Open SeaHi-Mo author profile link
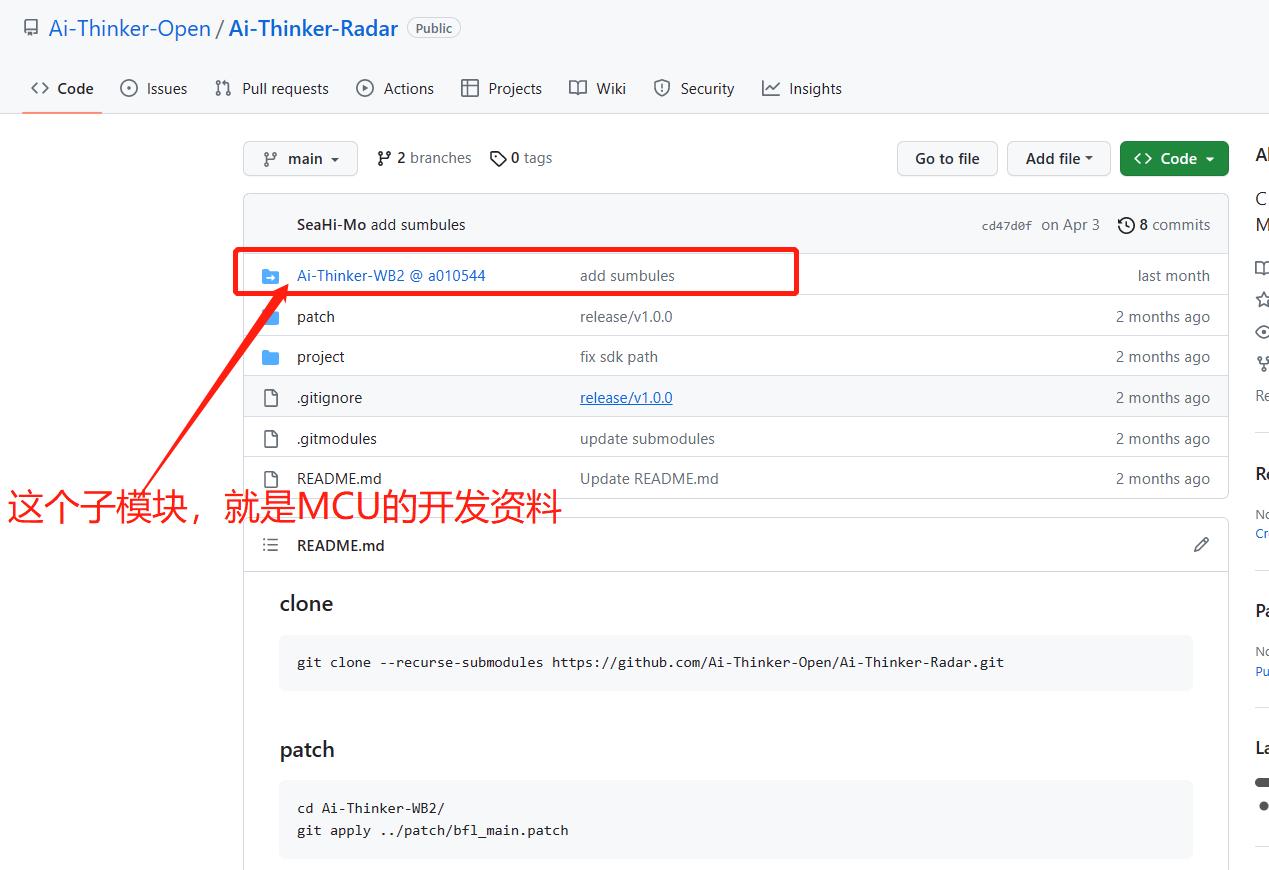 [x=331, y=225]
